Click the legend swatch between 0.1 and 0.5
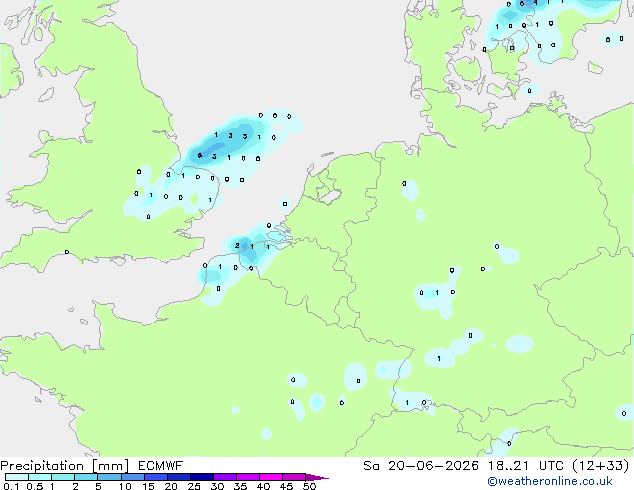This screenshot has width=634, height=490. click(17, 477)
